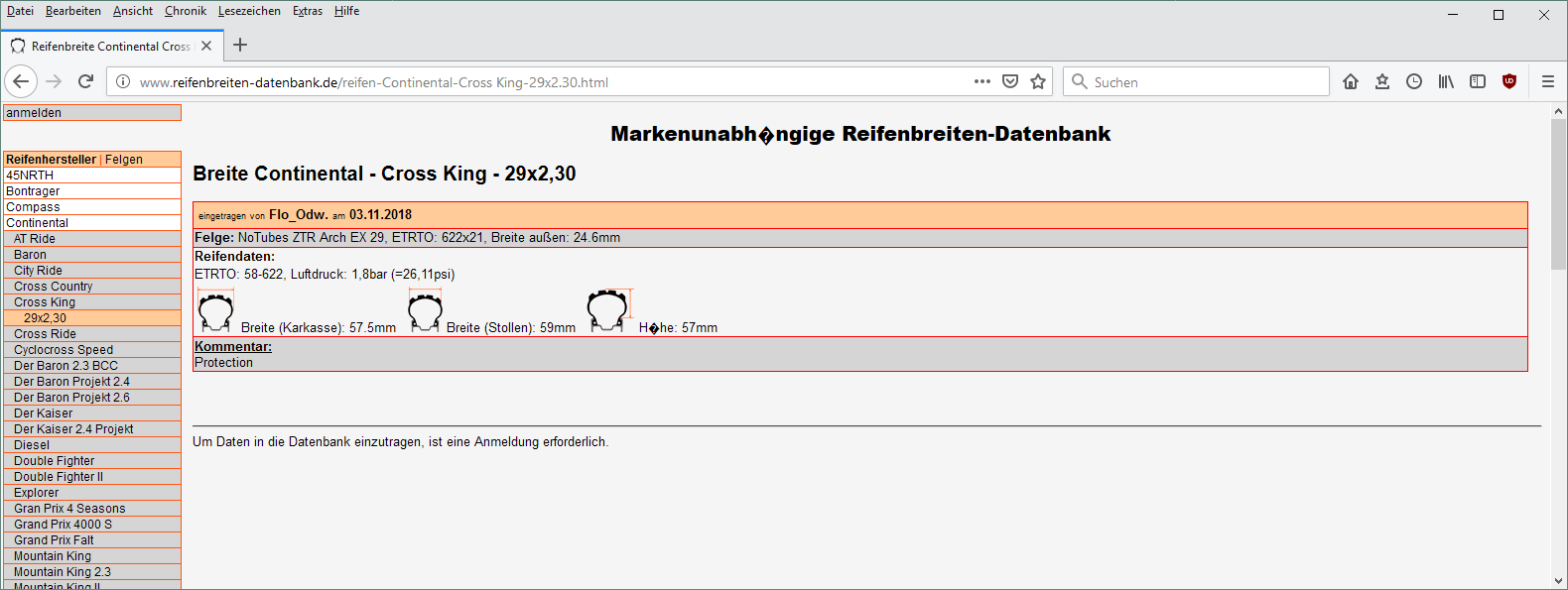The image size is (1568, 590).
Task: Open page actions three-dot menu
Action: [x=982, y=81]
